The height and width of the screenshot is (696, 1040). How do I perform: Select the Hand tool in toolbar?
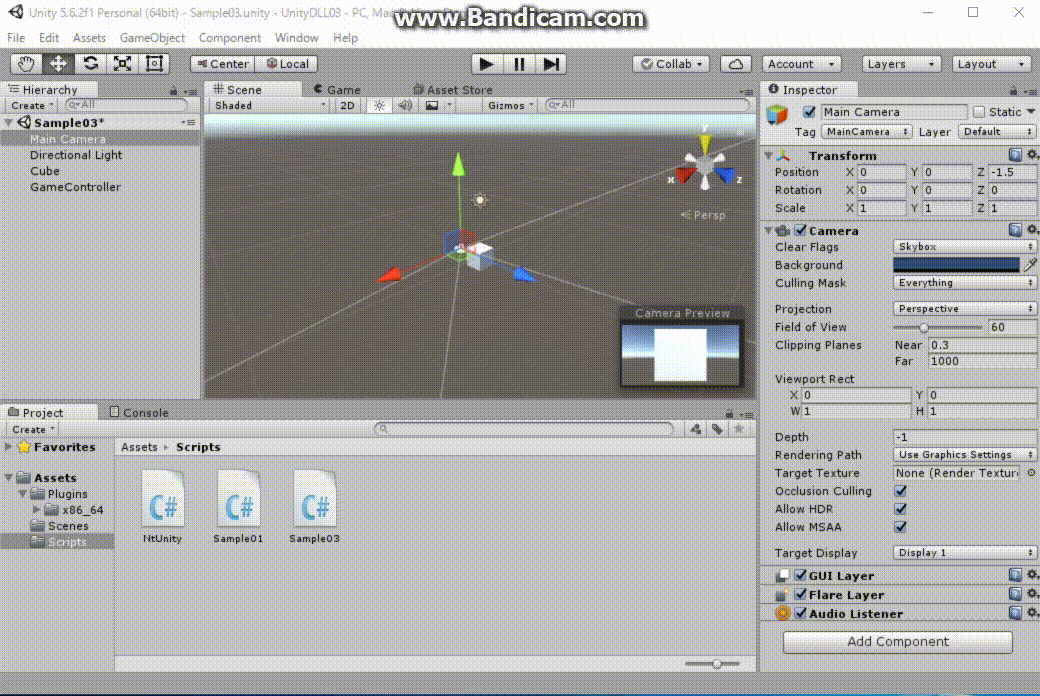tap(27, 63)
